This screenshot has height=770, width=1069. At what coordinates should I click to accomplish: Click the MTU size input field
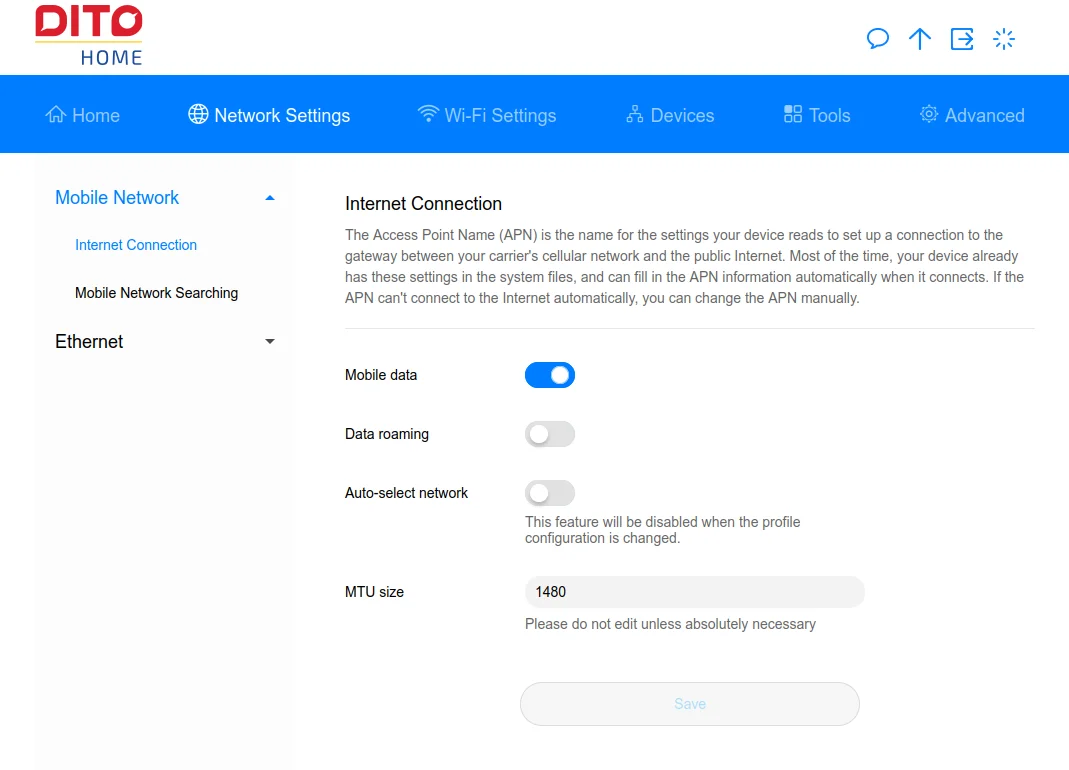695,592
